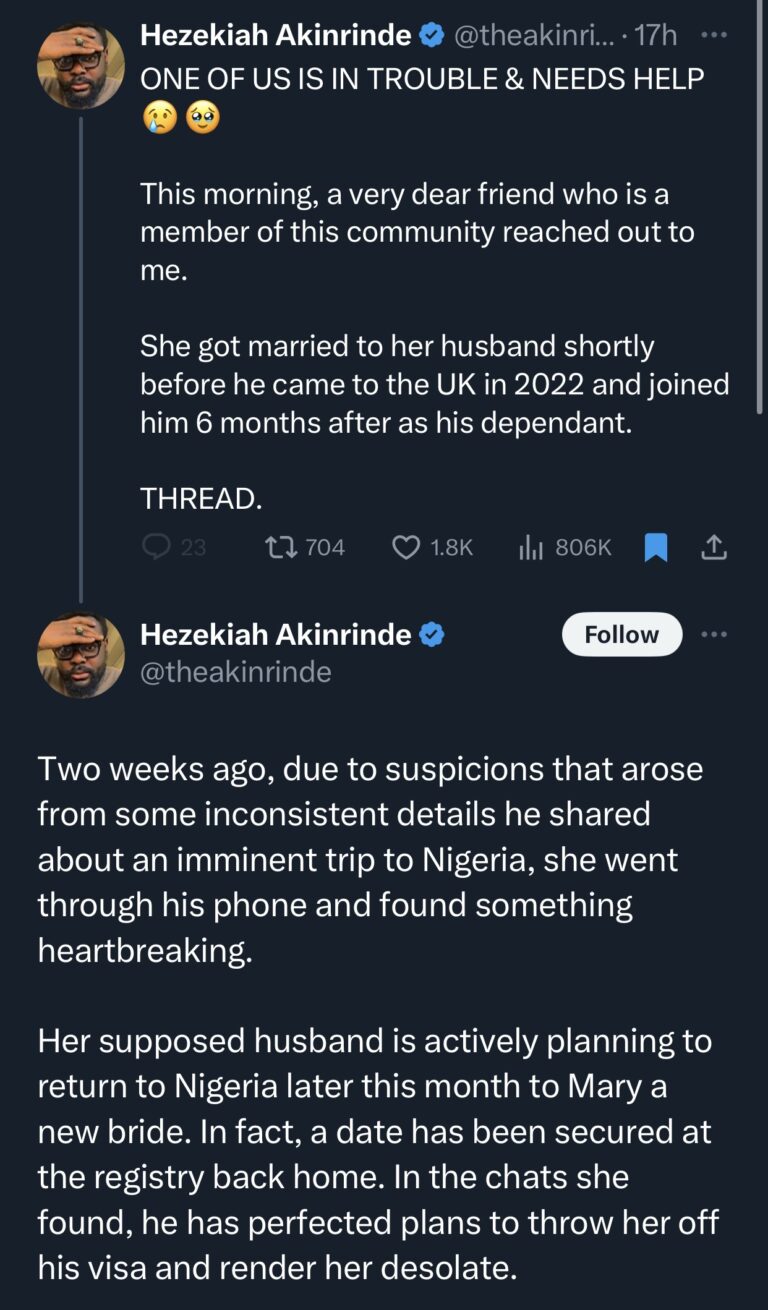Open the tweet's 17h timestamp link
This screenshot has height=1310, width=768.
click(656, 36)
